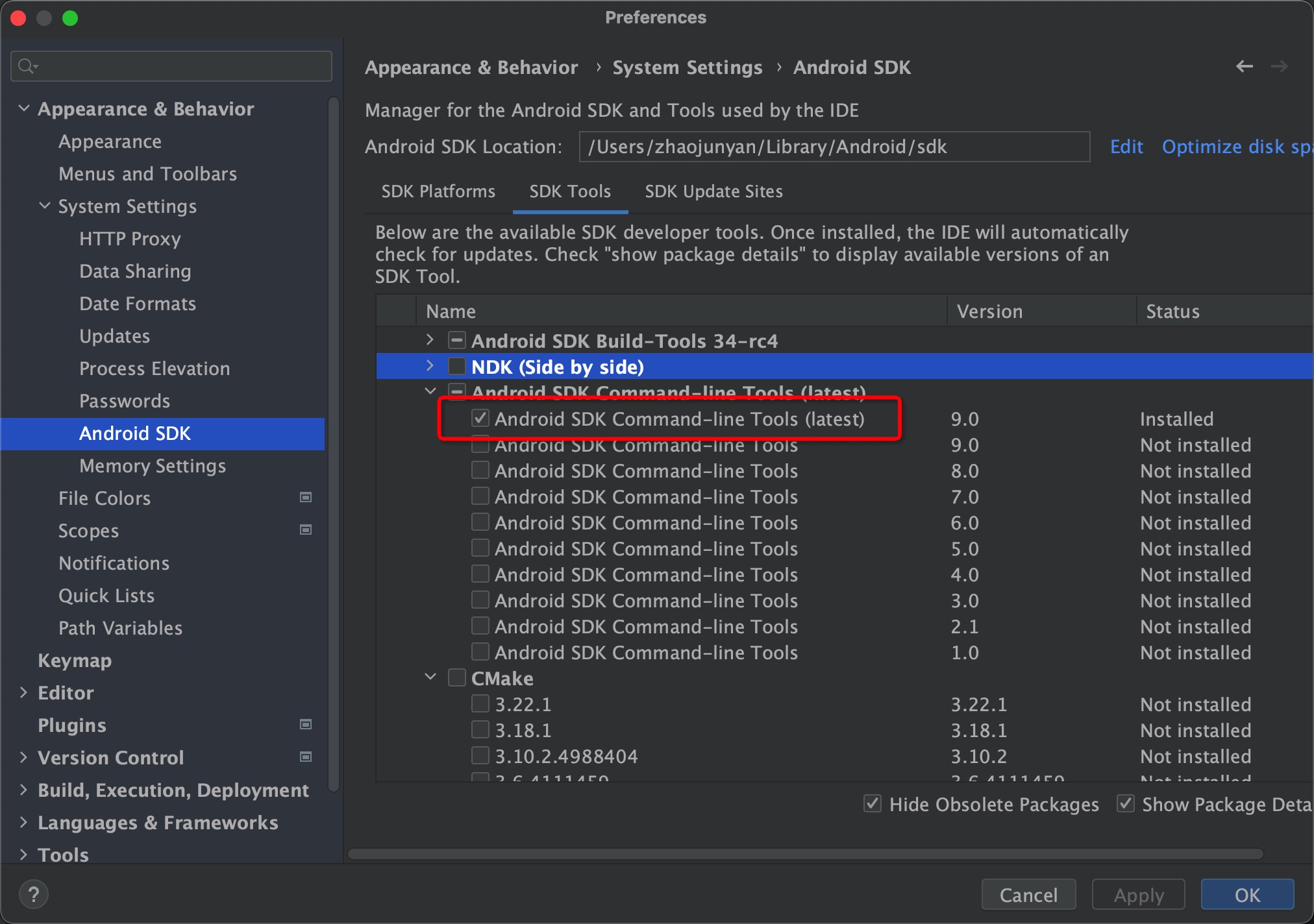Expand the Editor section
1314x924 pixels.
pyautogui.click(x=23, y=692)
